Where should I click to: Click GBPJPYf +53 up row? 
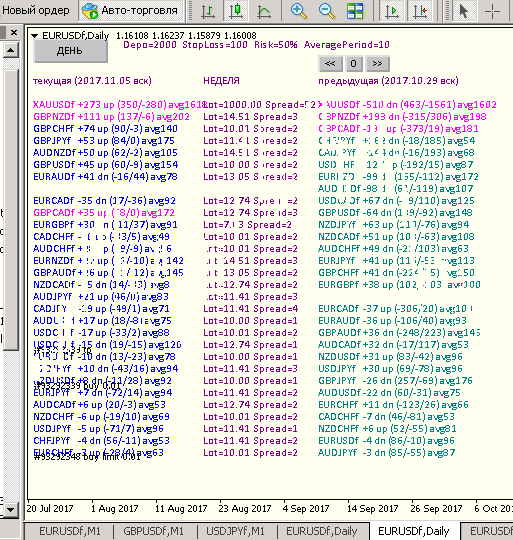104,141
